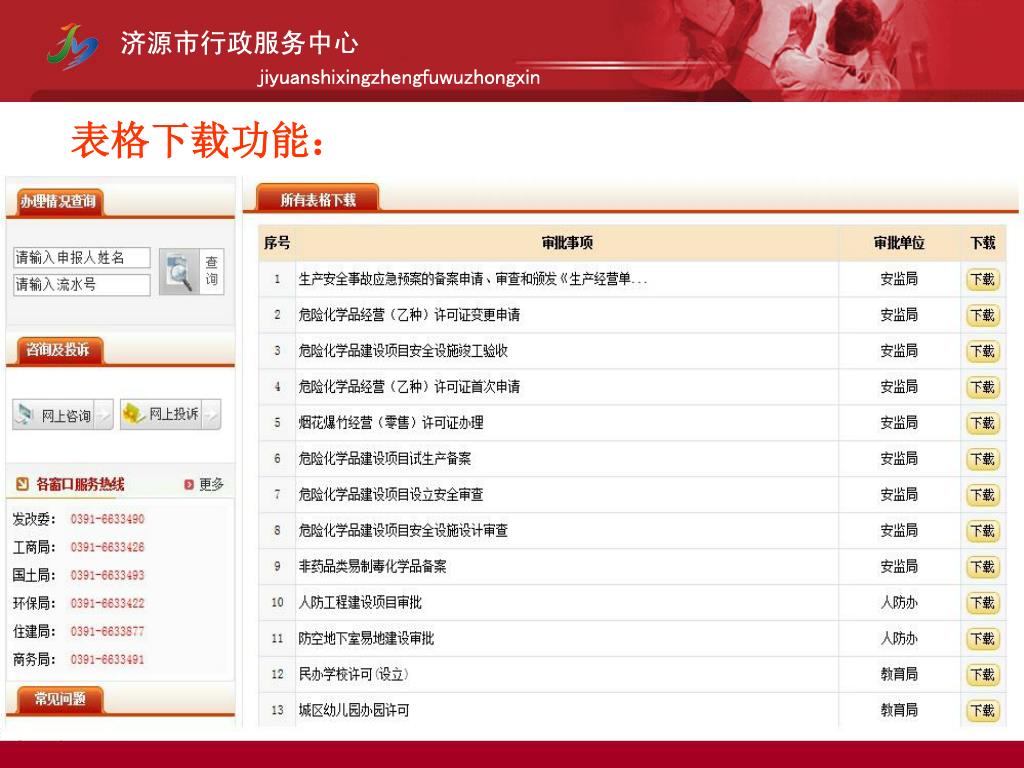The width and height of the screenshot is (1024, 768).
Task: Click 人防工程建设项目审批 item
Action: (360, 603)
